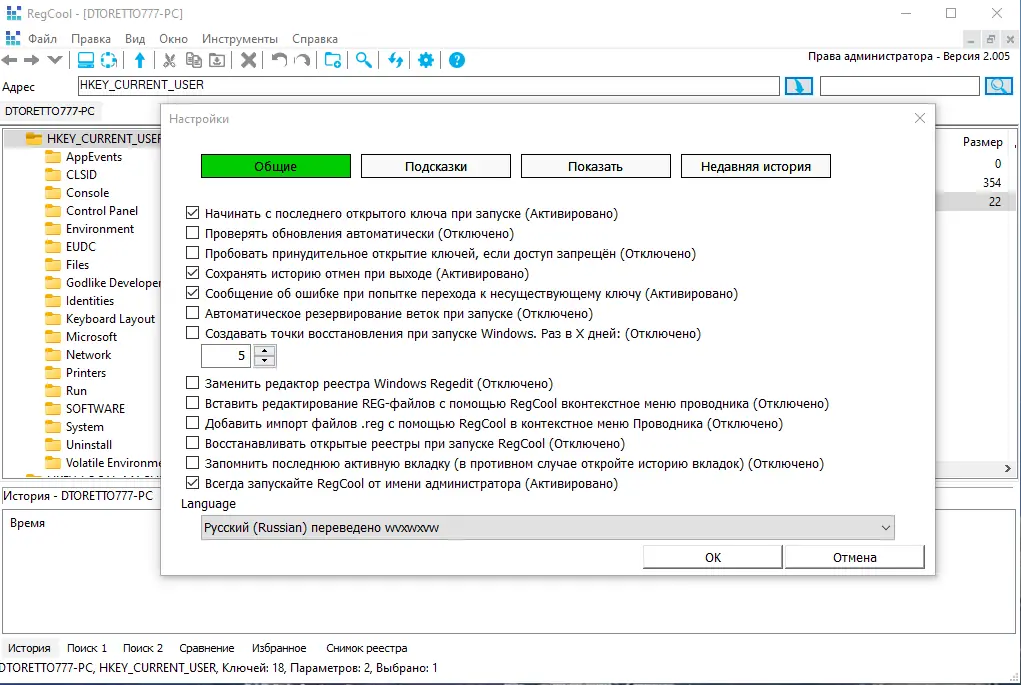The image size is (1021, 685).
Task: Click the X delete icon in toolbar
Action: pyautogui.click(x=248, y=61)
